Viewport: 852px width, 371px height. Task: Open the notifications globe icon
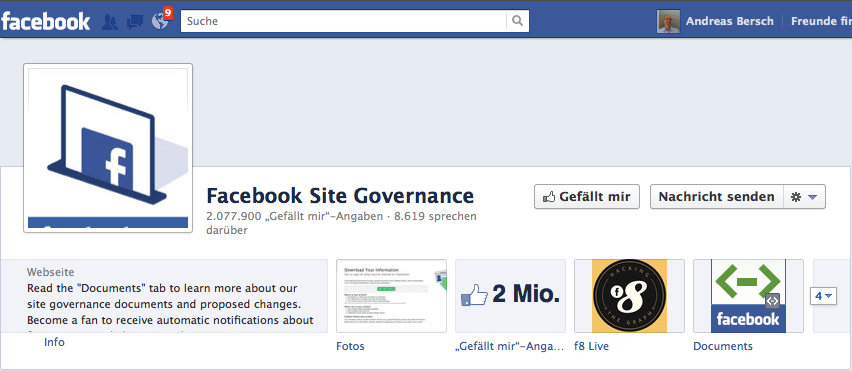click(x=161, y=21)
